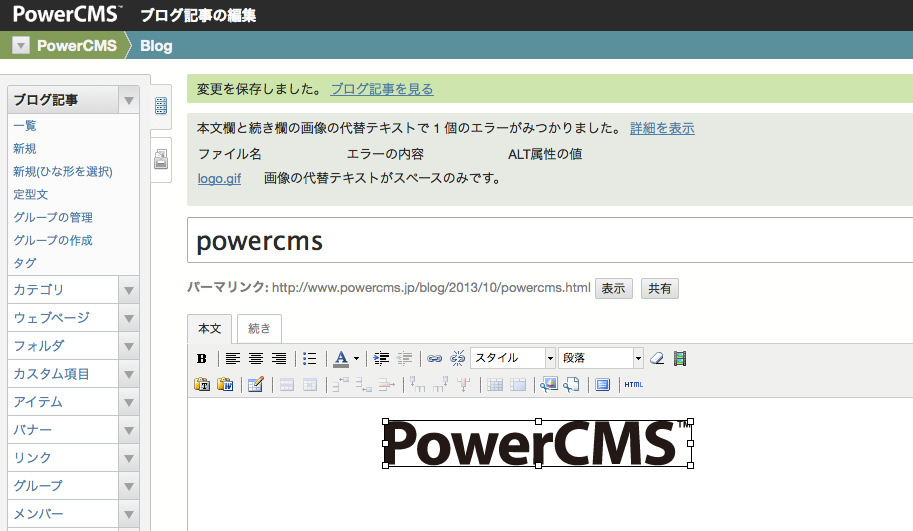Image resolution: width=913 pixels, height=531 pixels.
Task: Expand the リンク sidebar menu
Action: pos(129,458)
